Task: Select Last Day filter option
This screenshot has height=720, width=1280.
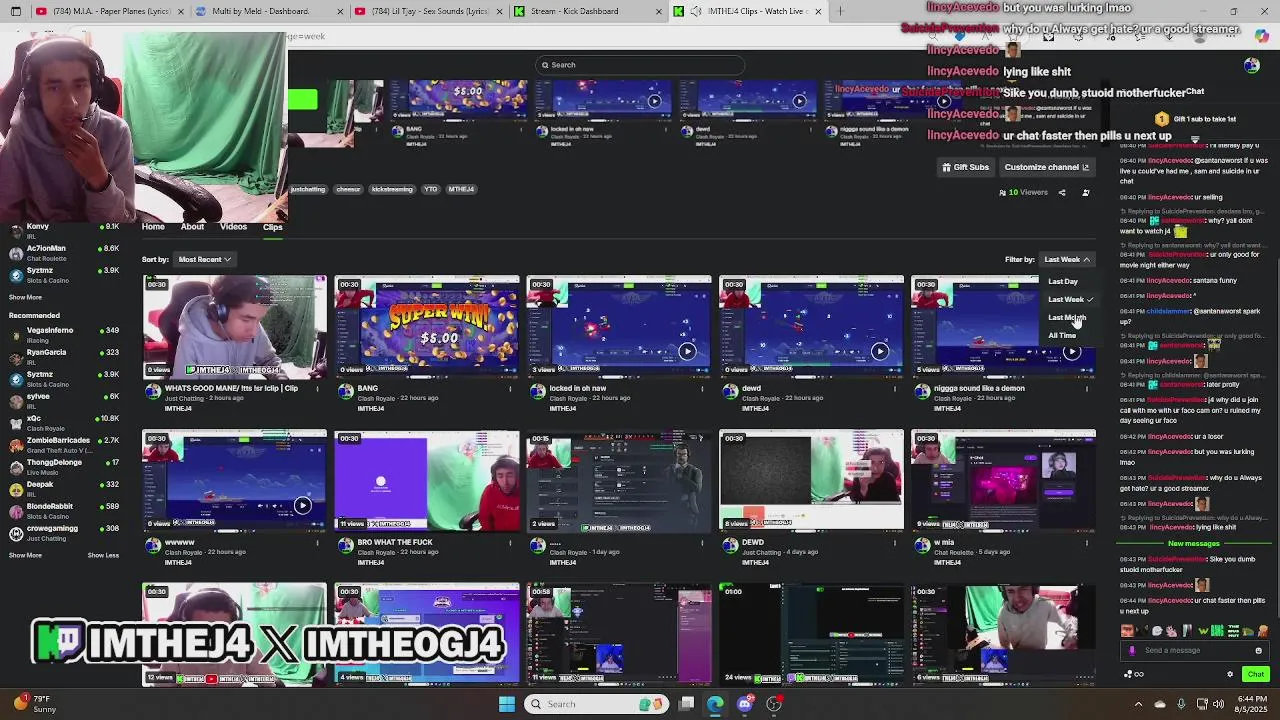Action: (1063, 282)
